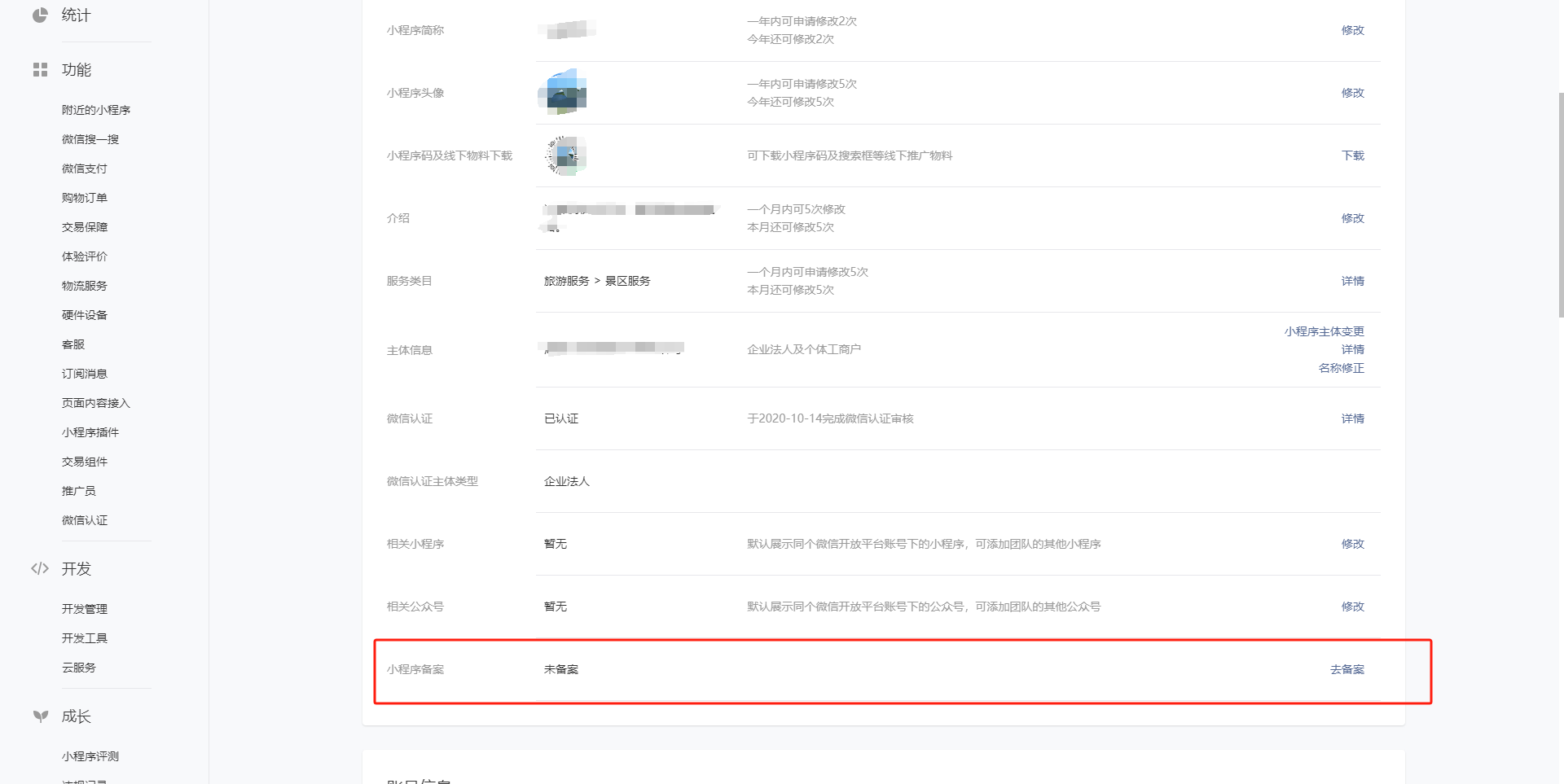Go to 小程序插件 sidebar item

90,432
